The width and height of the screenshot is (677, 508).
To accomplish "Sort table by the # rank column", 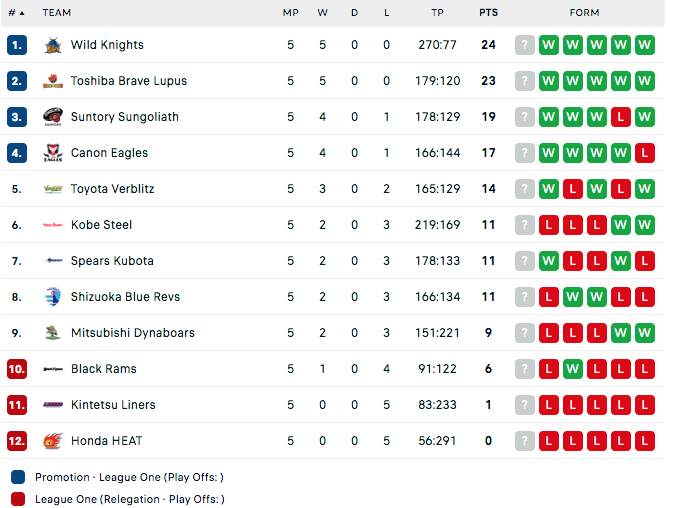I will click(16, 13).
